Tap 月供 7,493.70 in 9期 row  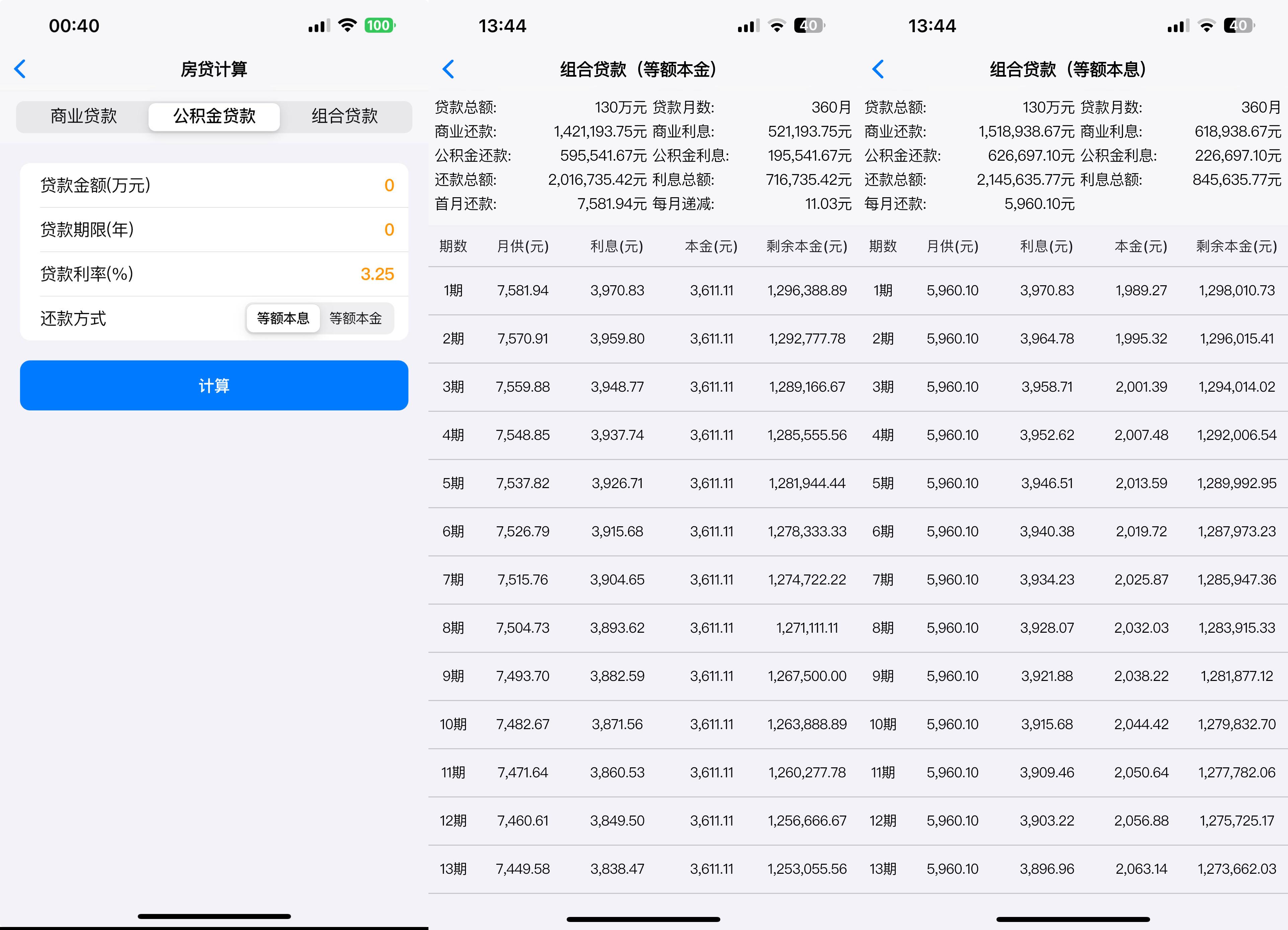coord(523,676)
